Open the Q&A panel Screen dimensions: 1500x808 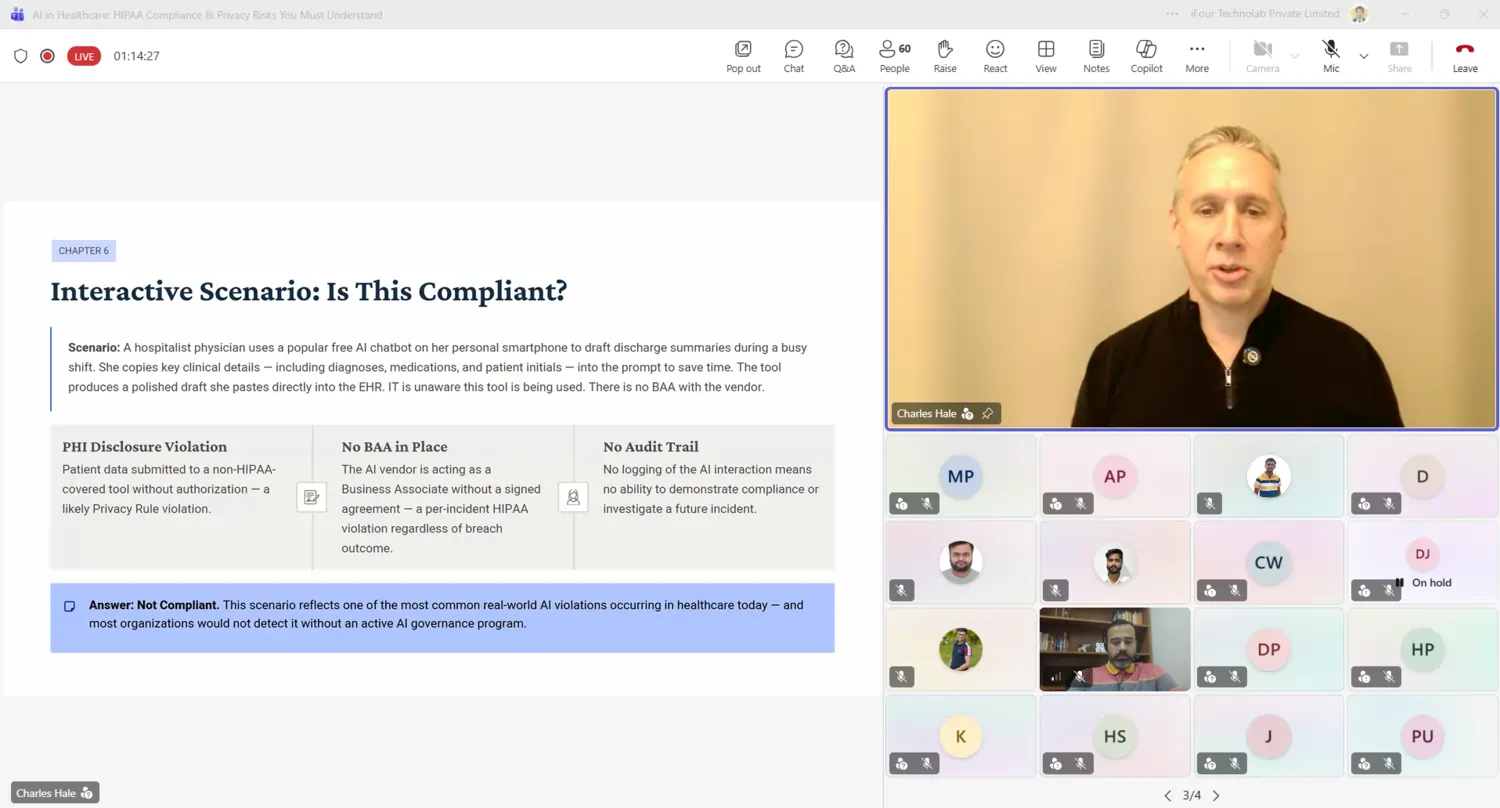[844, 56]
